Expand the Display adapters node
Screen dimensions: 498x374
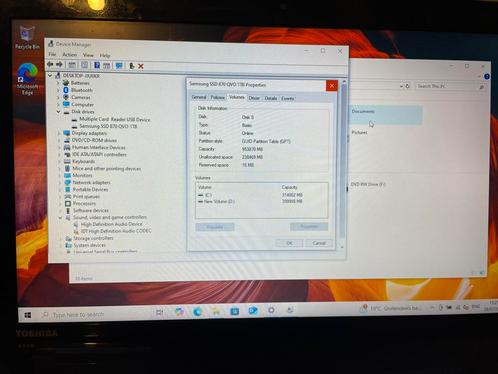[x=59, y=133]
